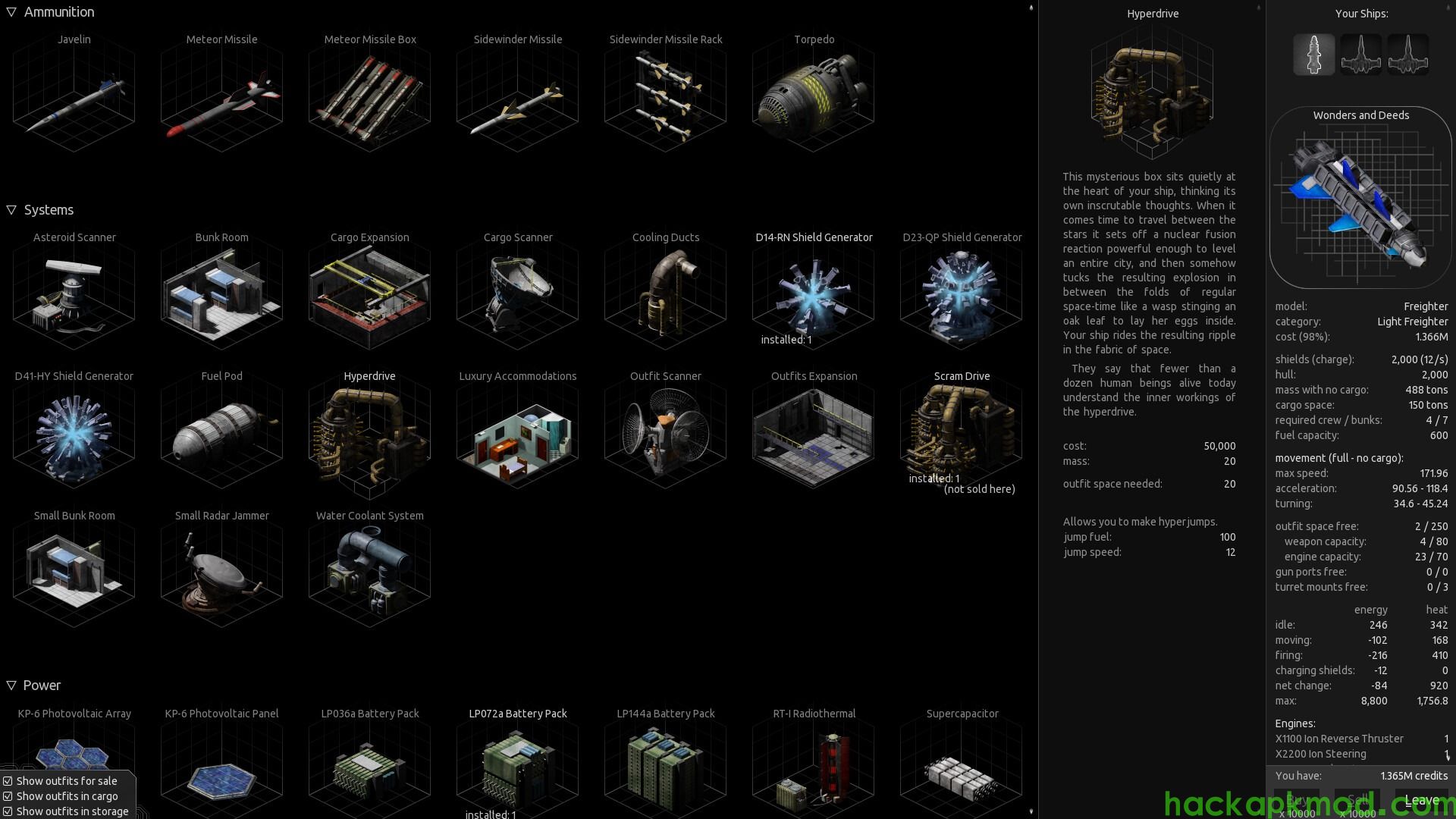Pick the Supercapacitor power outfit
Image resolution: width=1456 pixels, height=819 pixels.
click(x=962, y=770)
